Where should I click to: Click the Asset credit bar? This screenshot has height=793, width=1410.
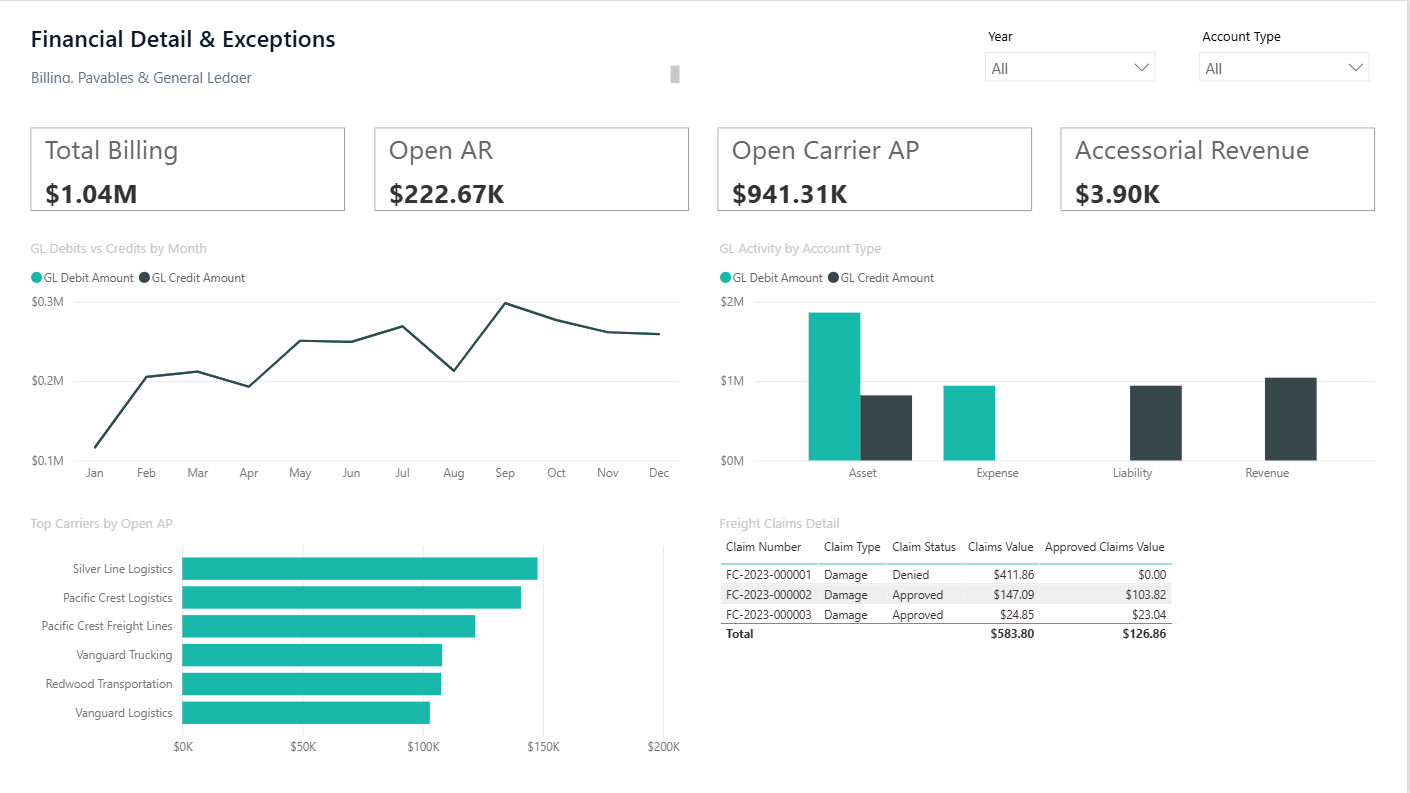tap(886, 428)
